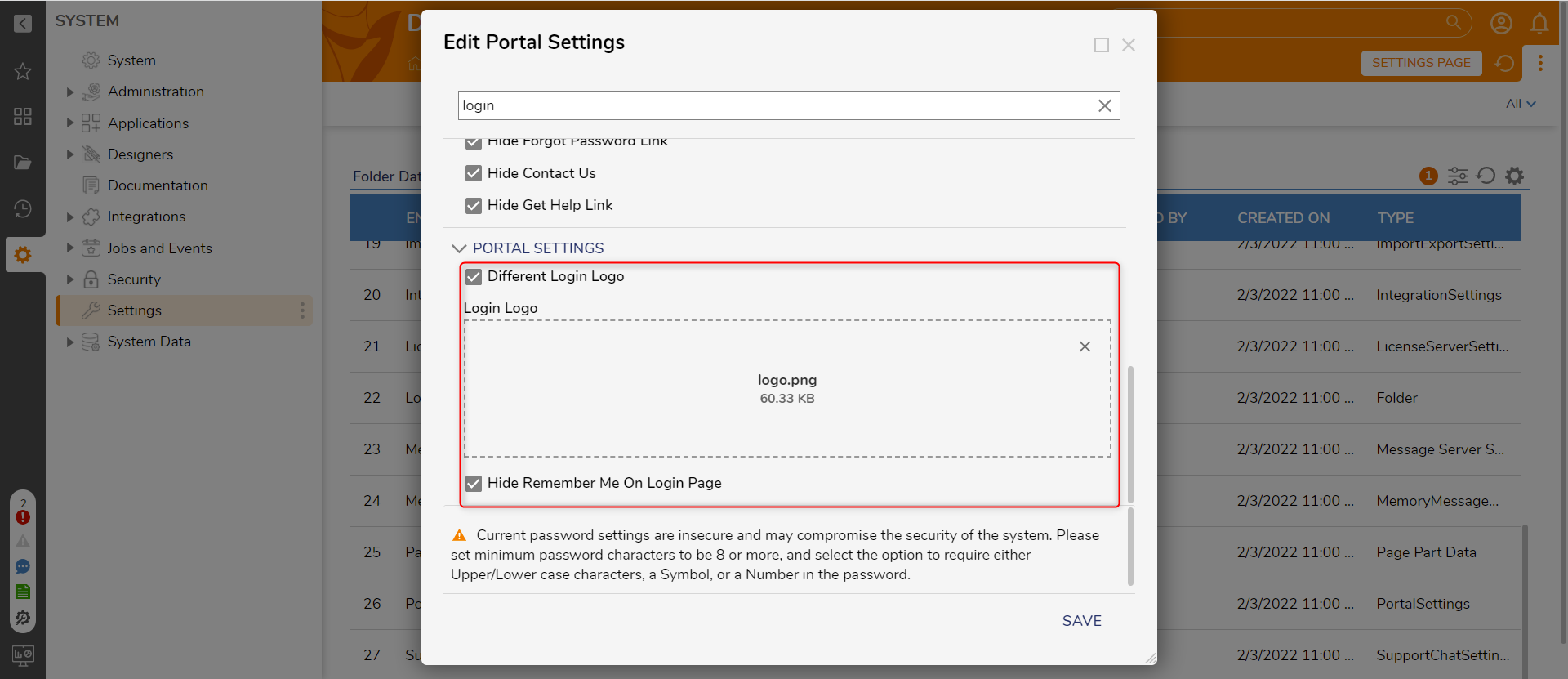Click IntegrationSettings cell in row 20

(1438, 295)
